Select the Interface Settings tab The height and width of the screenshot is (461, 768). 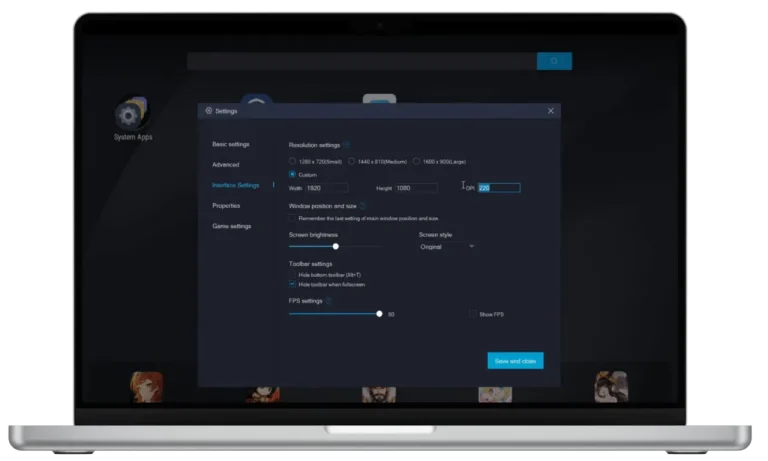pyautogui.click(x=236, y=185)
